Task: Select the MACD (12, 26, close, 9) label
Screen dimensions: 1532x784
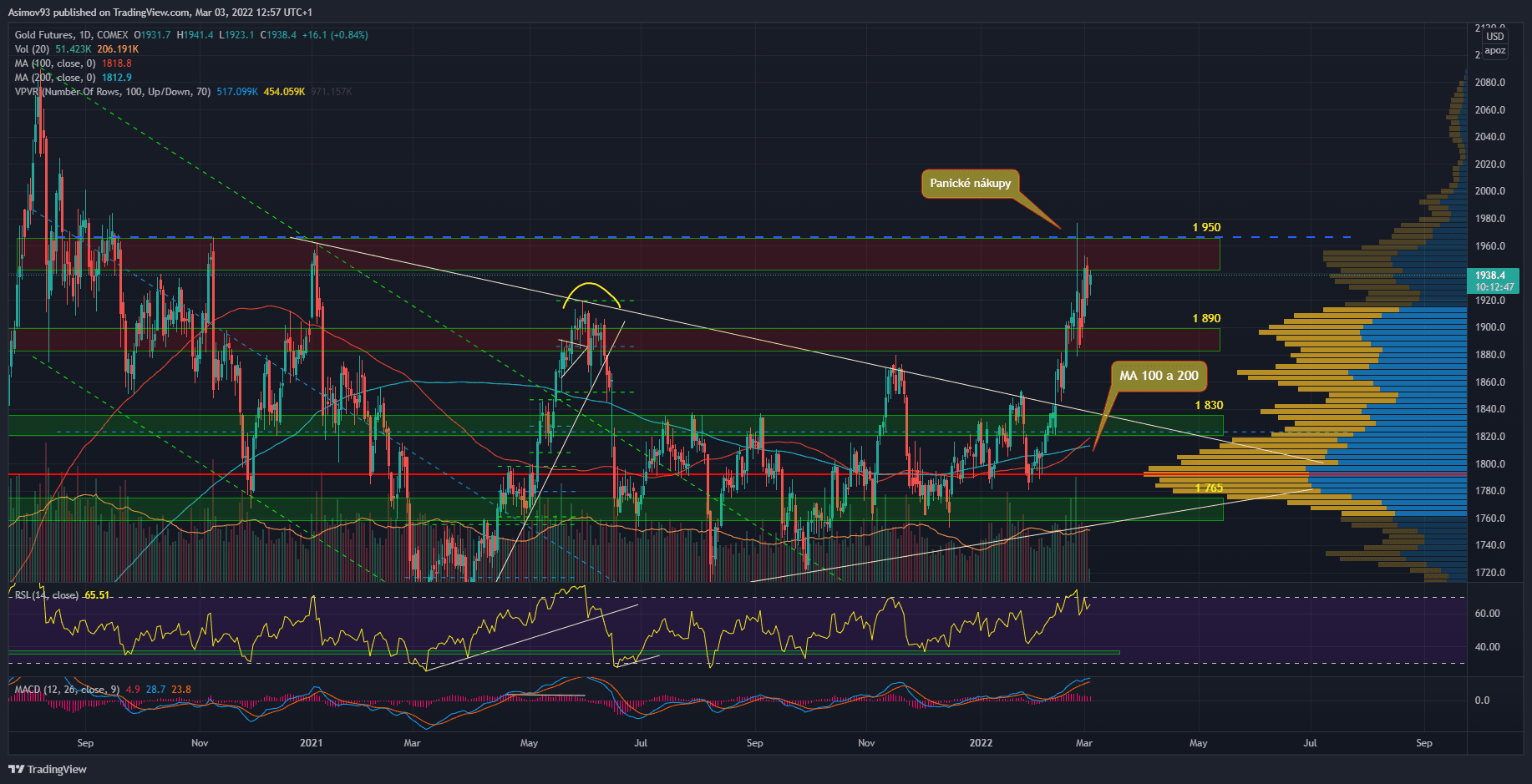Action: pyautogui.click(x=67, y=690)
